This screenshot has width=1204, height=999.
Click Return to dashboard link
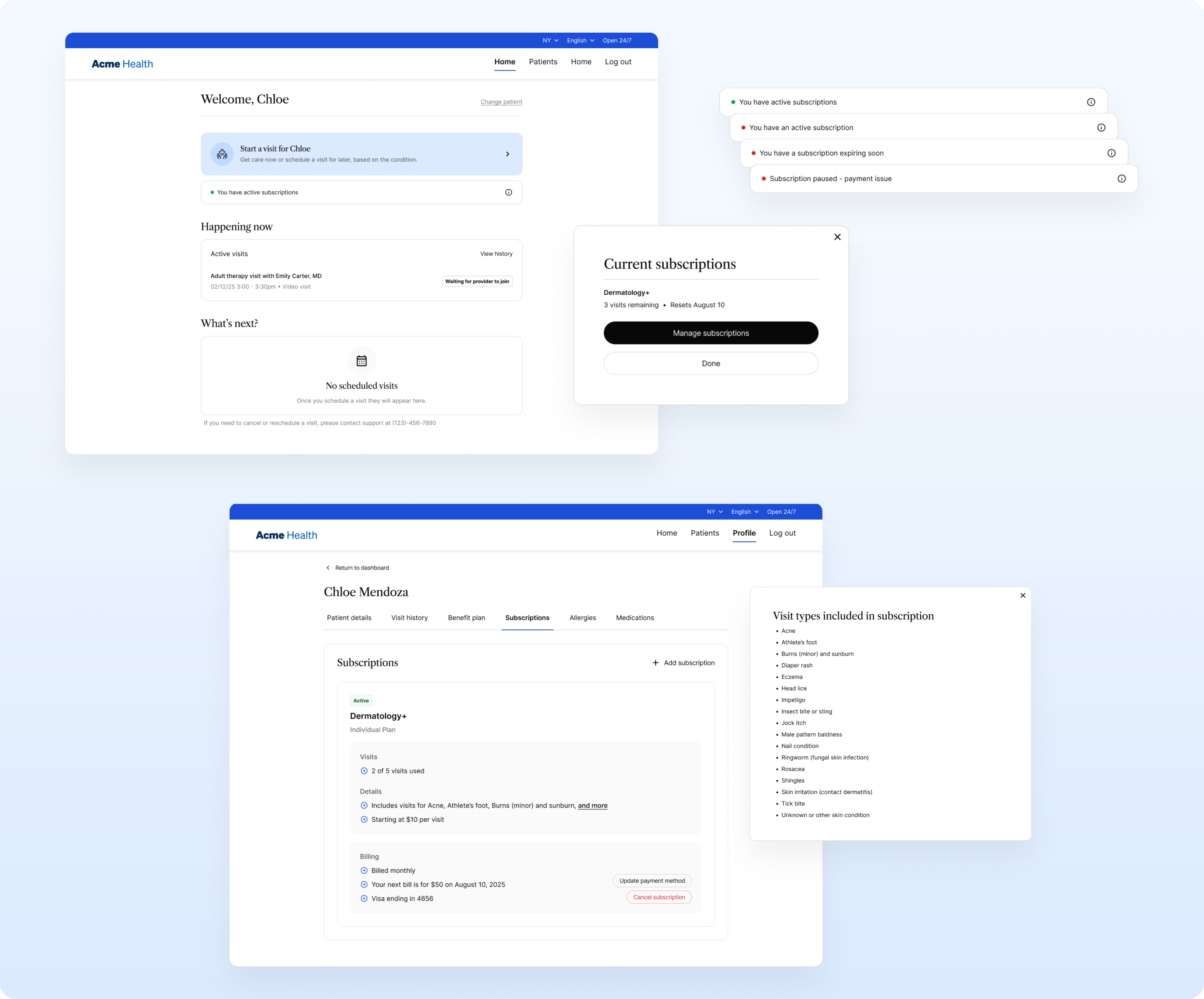(362, 568)
